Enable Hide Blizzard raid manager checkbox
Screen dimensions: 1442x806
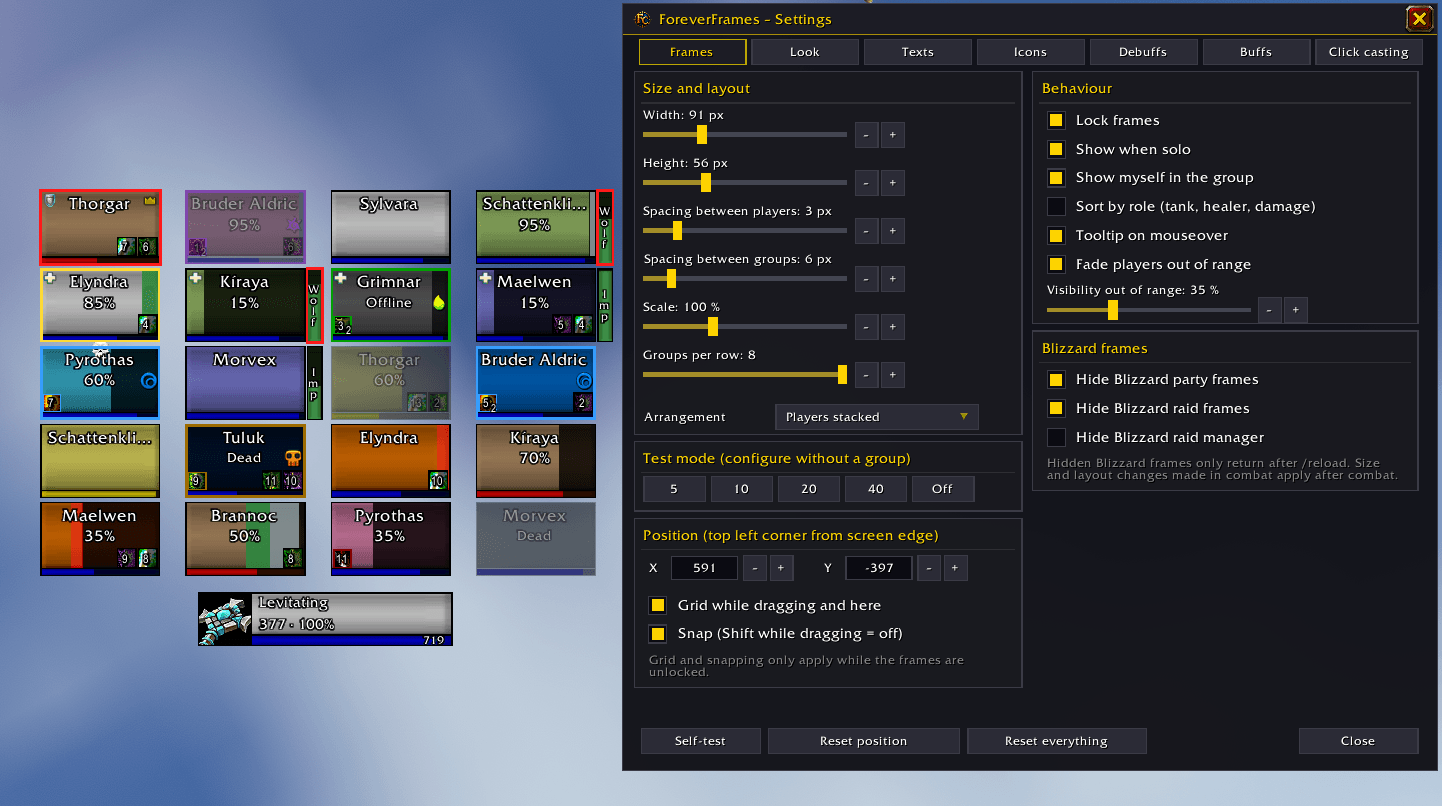pyautogui.click(x=1056, y=437)
